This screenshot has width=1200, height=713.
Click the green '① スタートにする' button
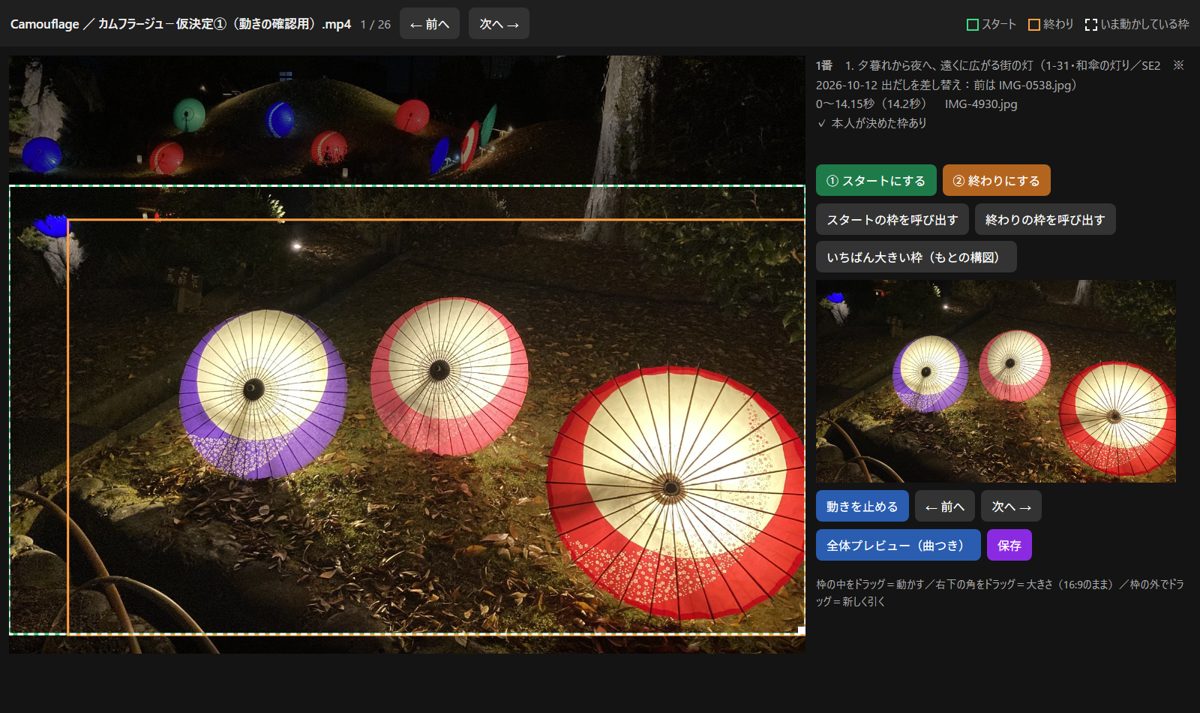coord(876,180)
